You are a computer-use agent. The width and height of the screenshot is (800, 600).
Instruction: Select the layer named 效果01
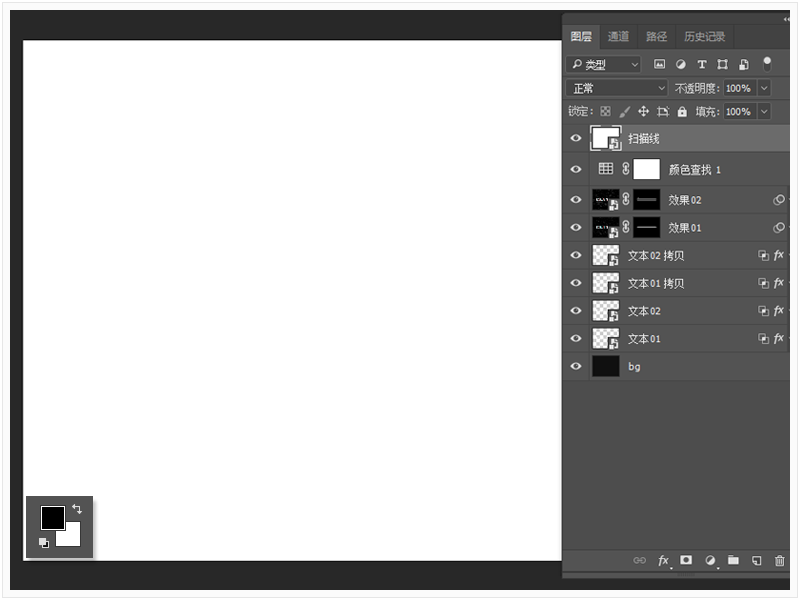click(677, 227)
